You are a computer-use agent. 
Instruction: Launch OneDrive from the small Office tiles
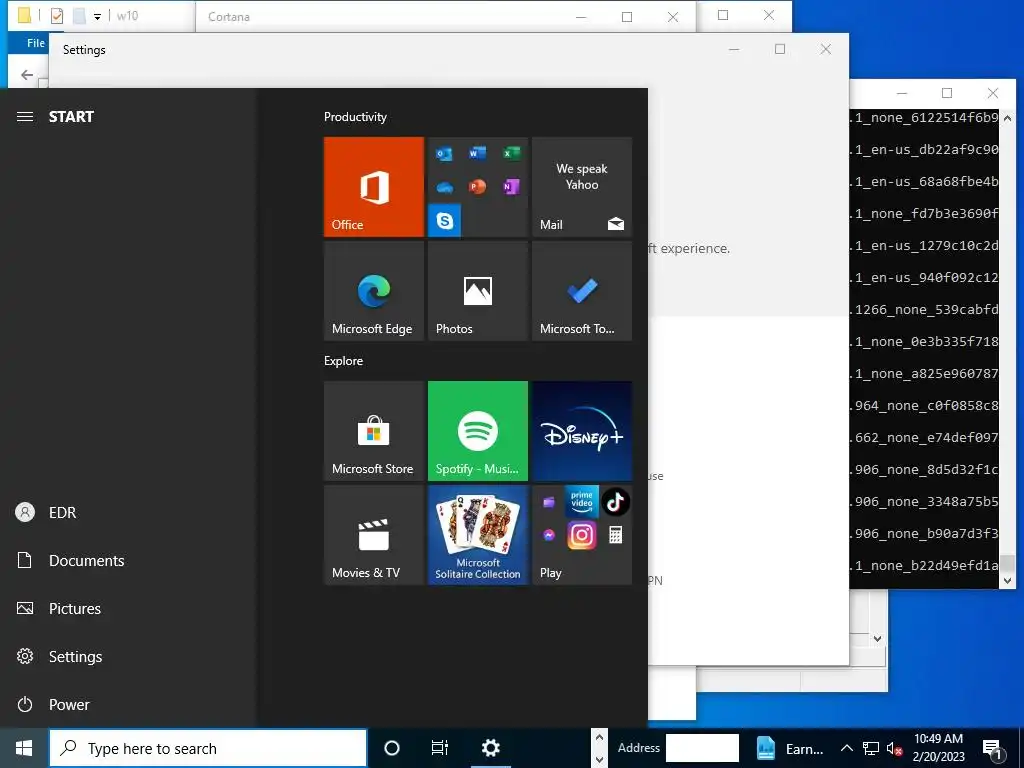click(x=444, y=187)
